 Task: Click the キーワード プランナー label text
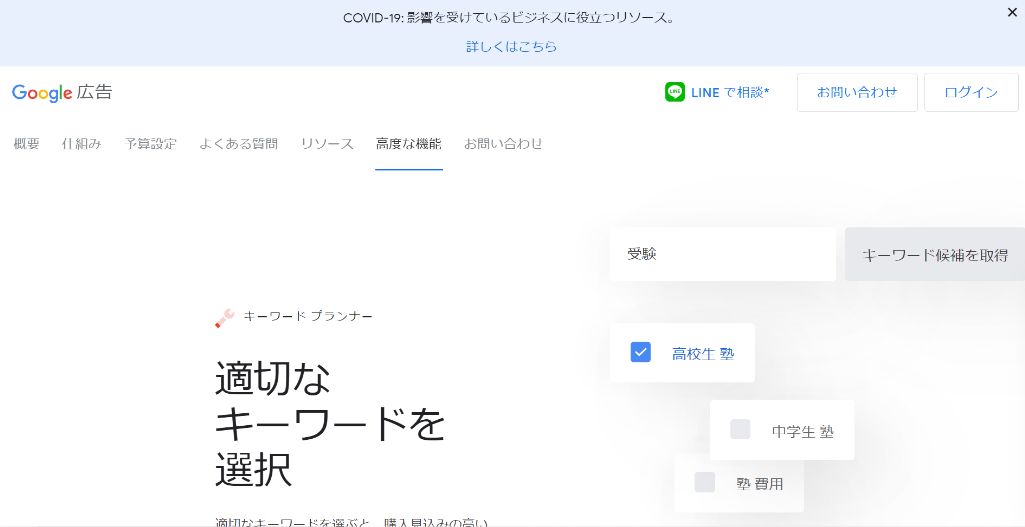(308, 316)
